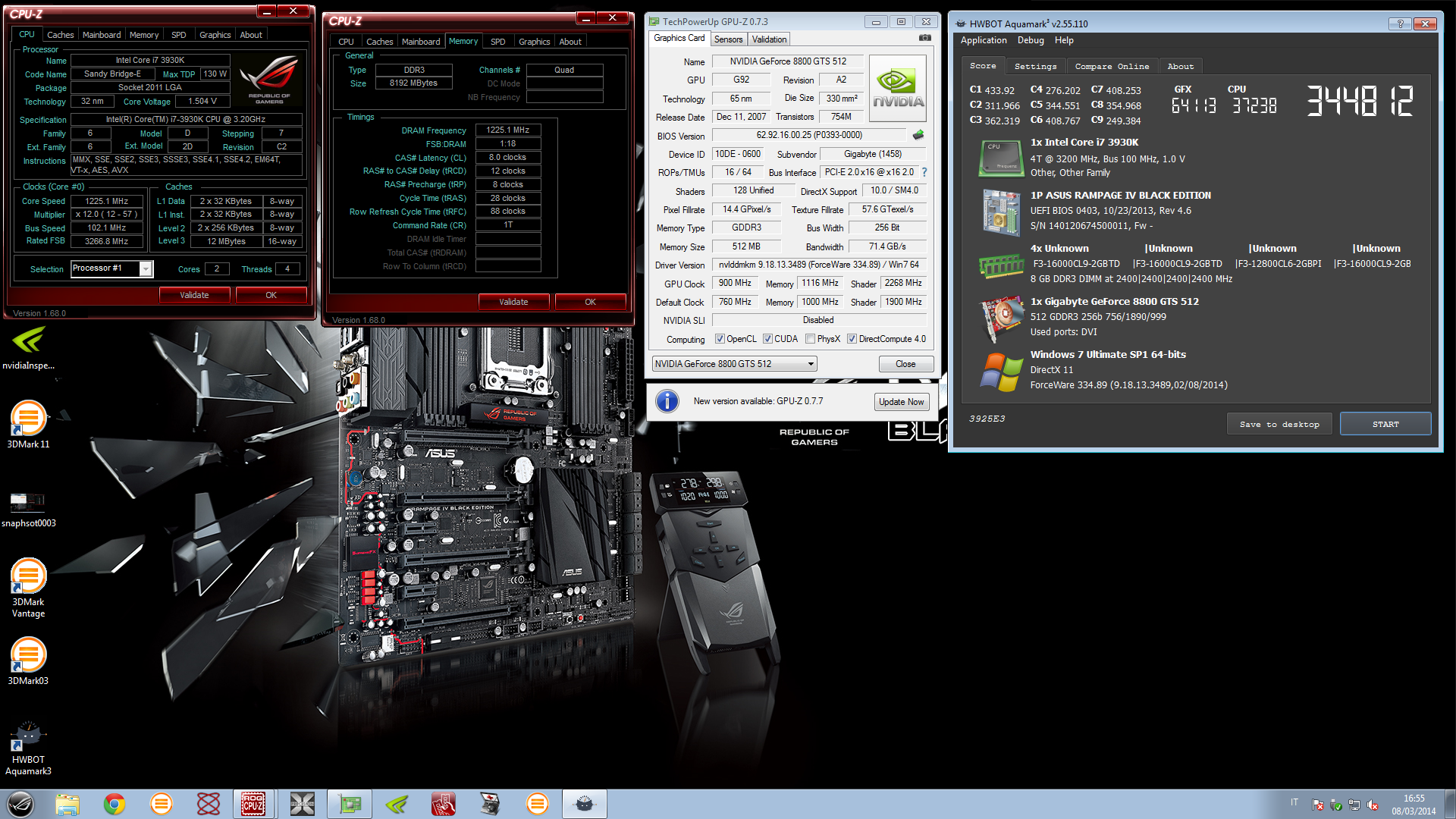This screenshot has width=1456, height=819.
Task: Open the Application menu in Aquamark
Action: (984, 40)
